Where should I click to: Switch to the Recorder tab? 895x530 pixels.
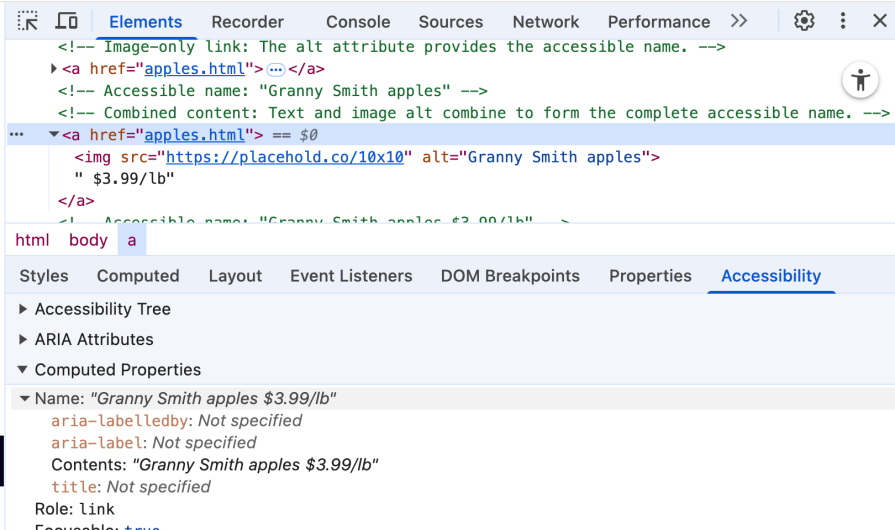pyautogui.click(x=247, y=22)
